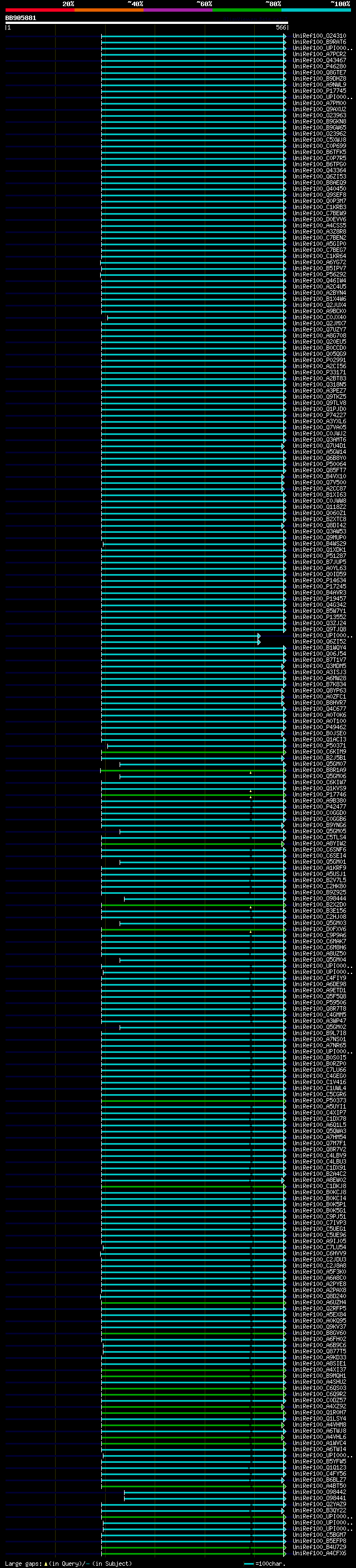Select the label UniRef100_B6TFK5
This screenshot has width=356, height=1568.
click(x=319, y=151)
